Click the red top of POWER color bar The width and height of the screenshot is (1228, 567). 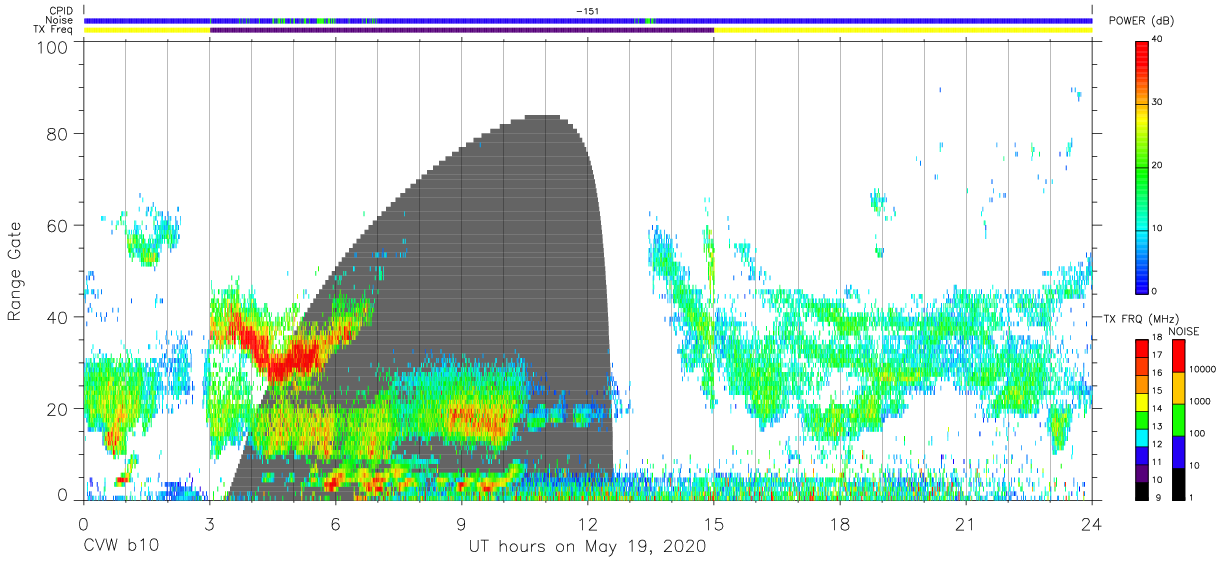(x=1142, y=55)
